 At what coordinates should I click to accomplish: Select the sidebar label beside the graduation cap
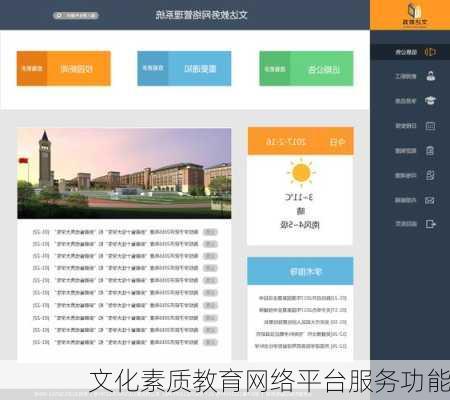click(x=406, y=101)
